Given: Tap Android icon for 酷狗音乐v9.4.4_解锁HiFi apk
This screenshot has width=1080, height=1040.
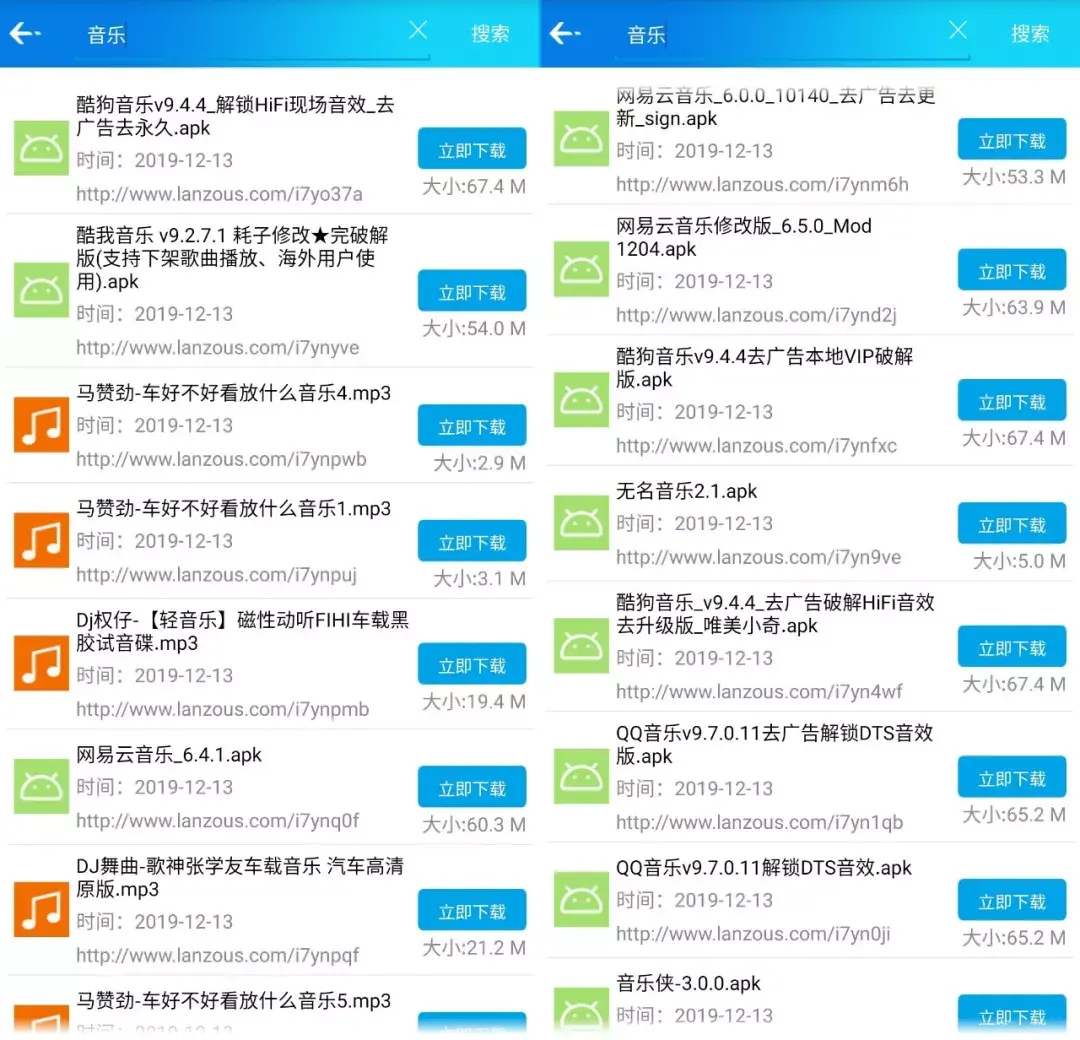Looking at the screenshot, I should (x=41, y=148).
